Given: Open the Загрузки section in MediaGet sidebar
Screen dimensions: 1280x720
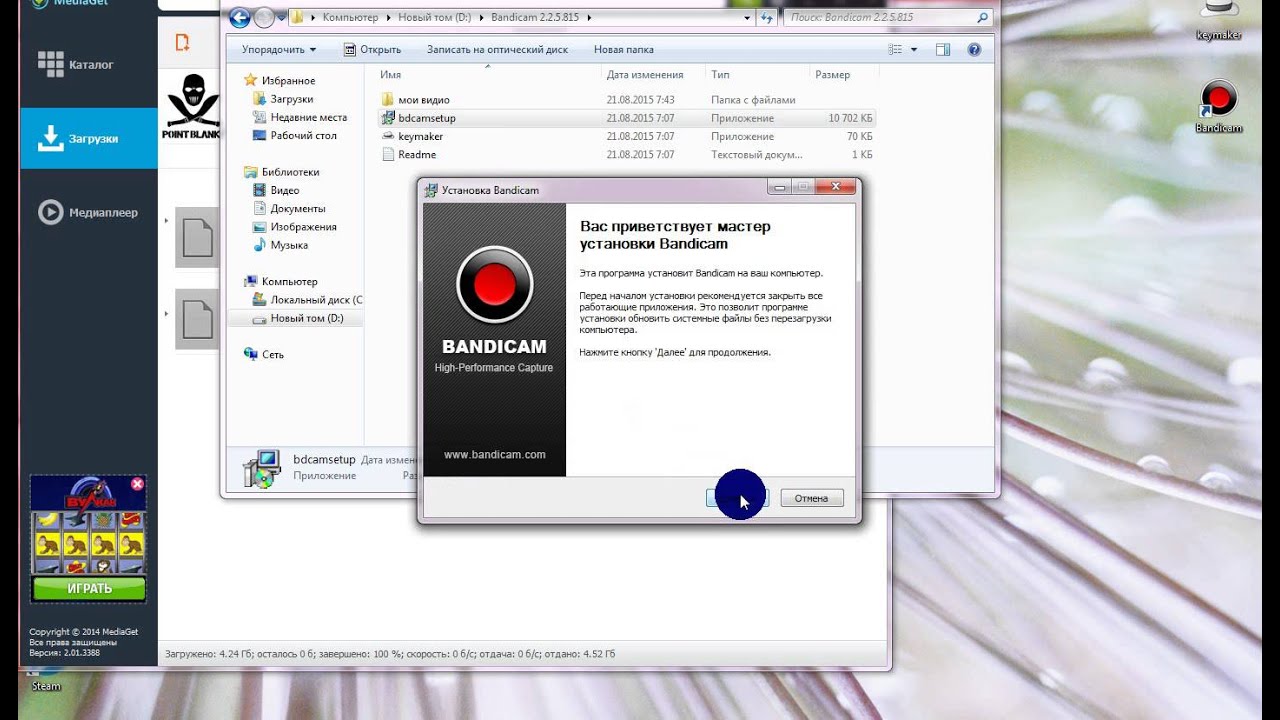Looking at the screenshot, I should (88, 138).
